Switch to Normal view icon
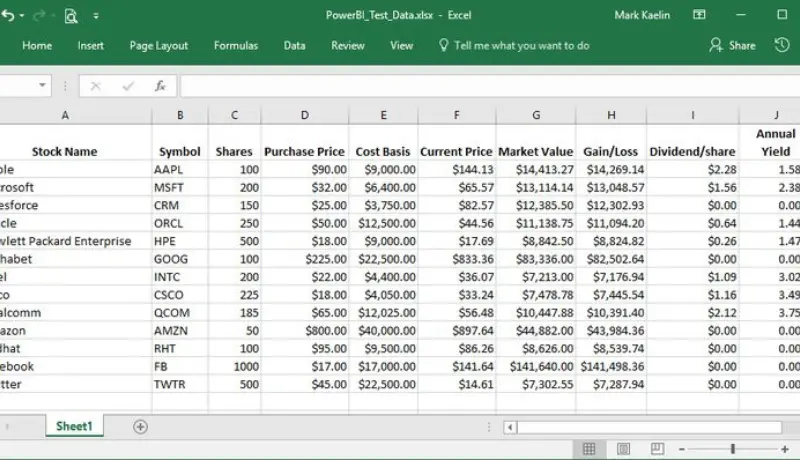This screenshot has height=460, width=800. click(589, 449)
